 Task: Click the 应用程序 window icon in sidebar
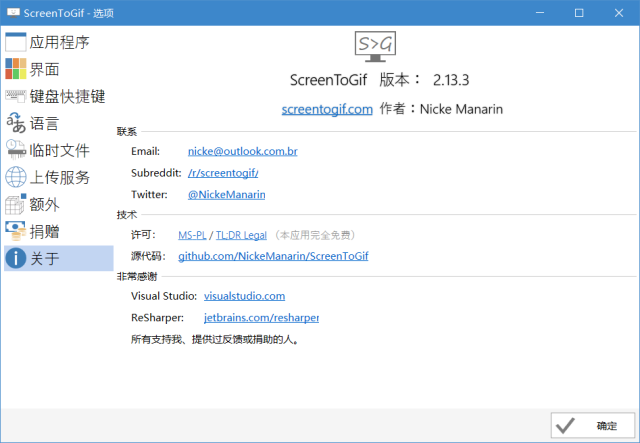click(16, 42)
